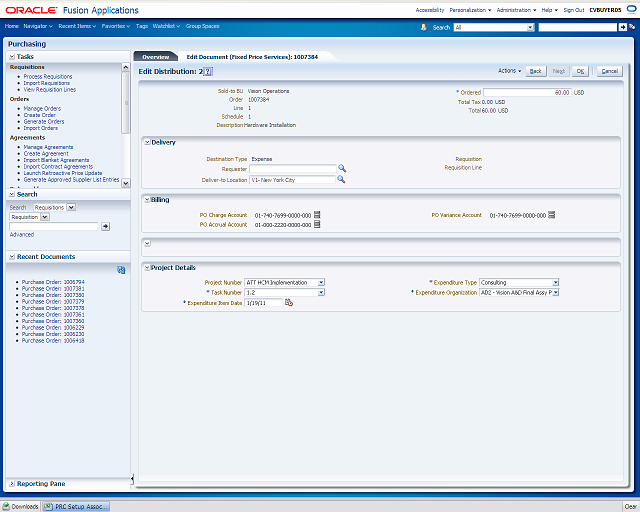Select the Edit Document 1007384 tab
The image size is (640, 512).
click(x=252, y=57)
